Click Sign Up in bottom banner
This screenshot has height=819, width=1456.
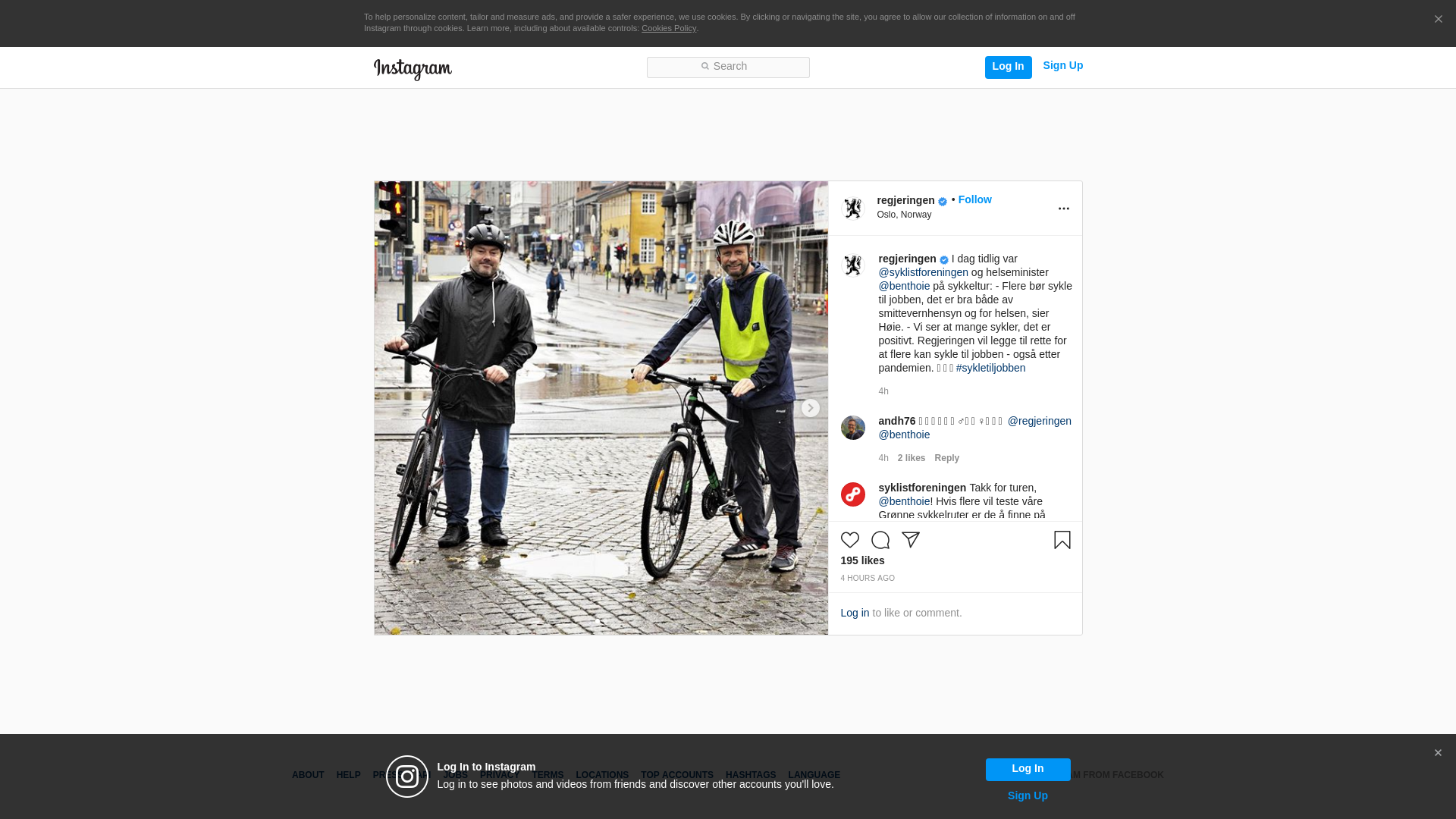point(1028,795)
